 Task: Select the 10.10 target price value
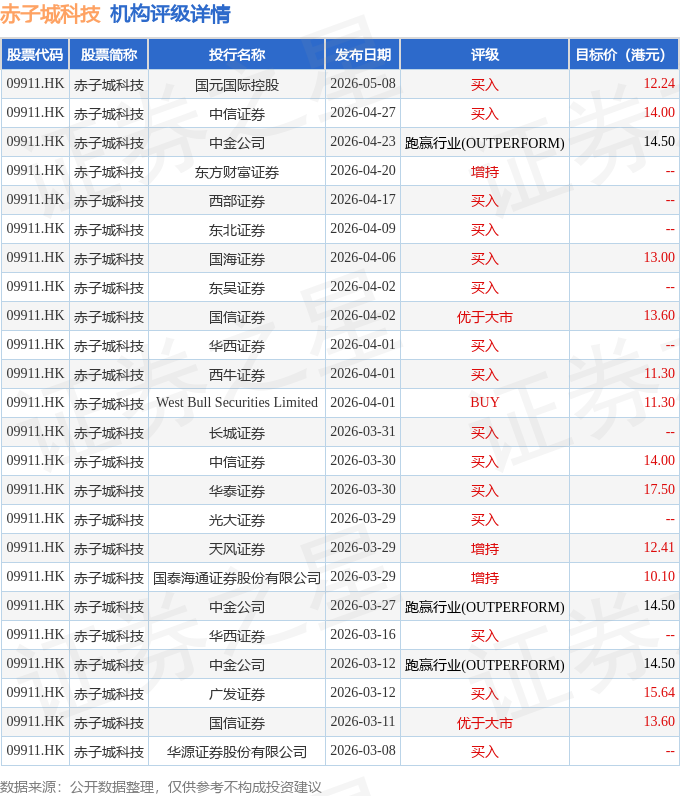[659, 576]
